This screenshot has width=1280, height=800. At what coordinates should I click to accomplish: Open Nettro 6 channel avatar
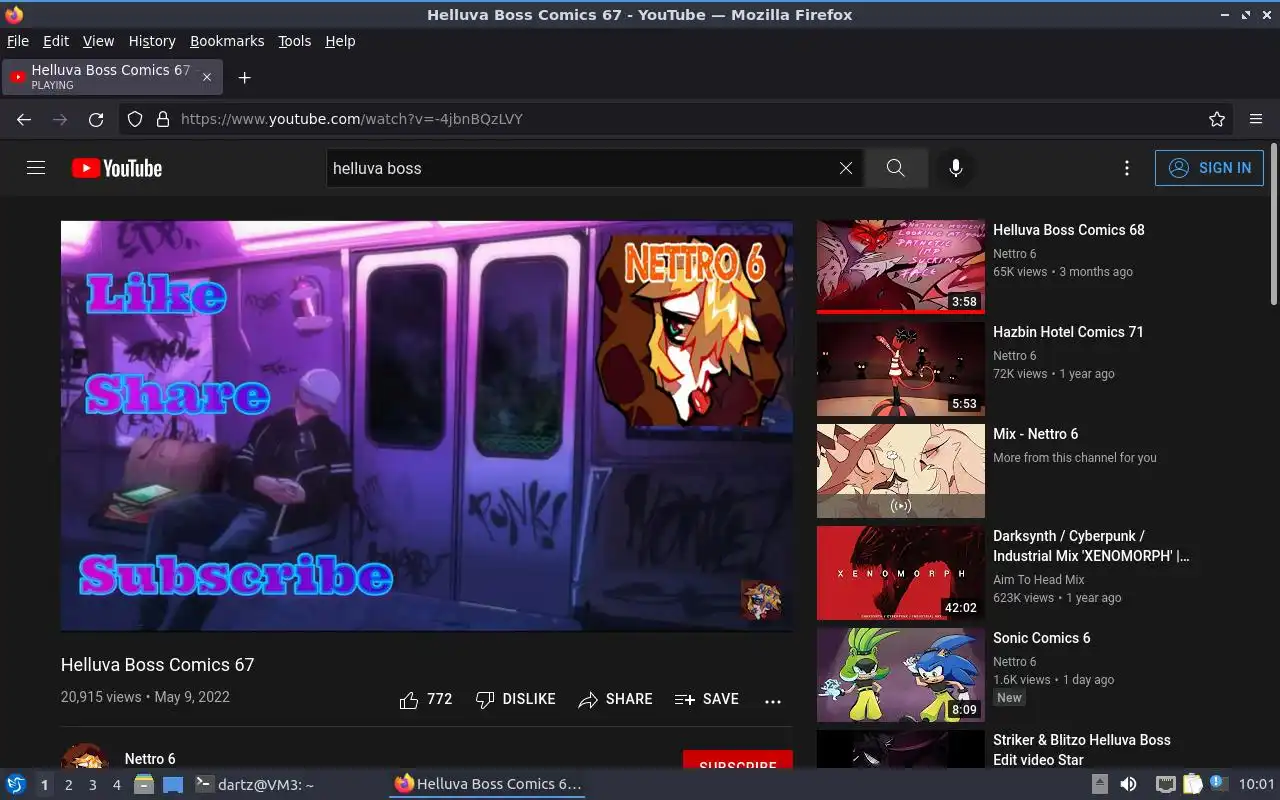pos(85,757)
